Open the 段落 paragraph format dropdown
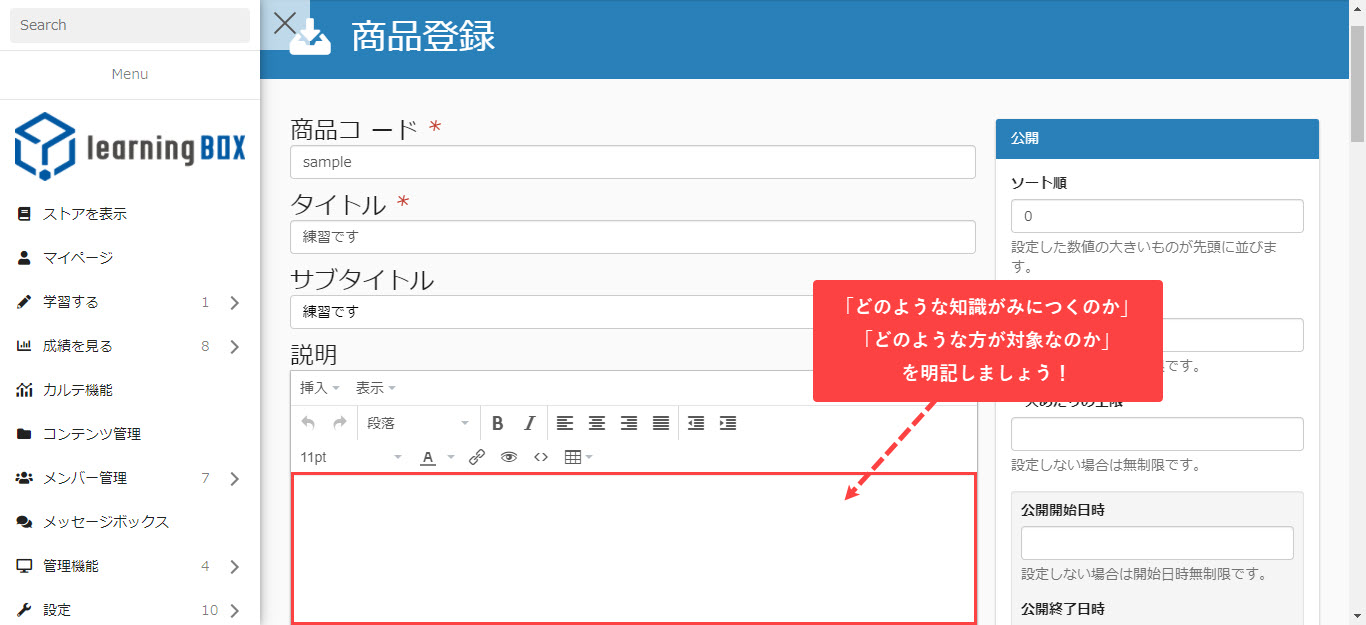The height and width of the screenshot is (625, 1366). click(x=417, y=423)
